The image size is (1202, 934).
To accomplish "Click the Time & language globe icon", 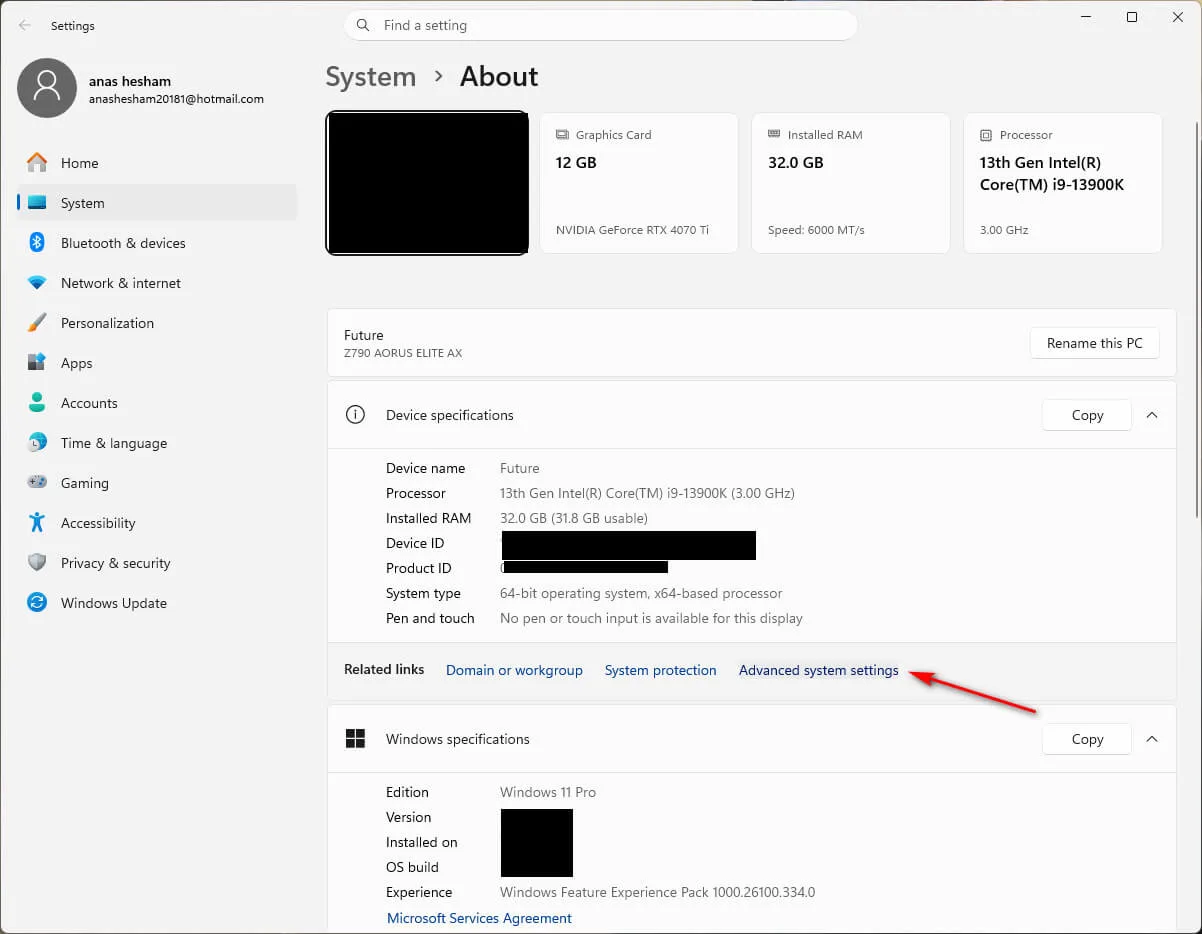I will (37, 443).
